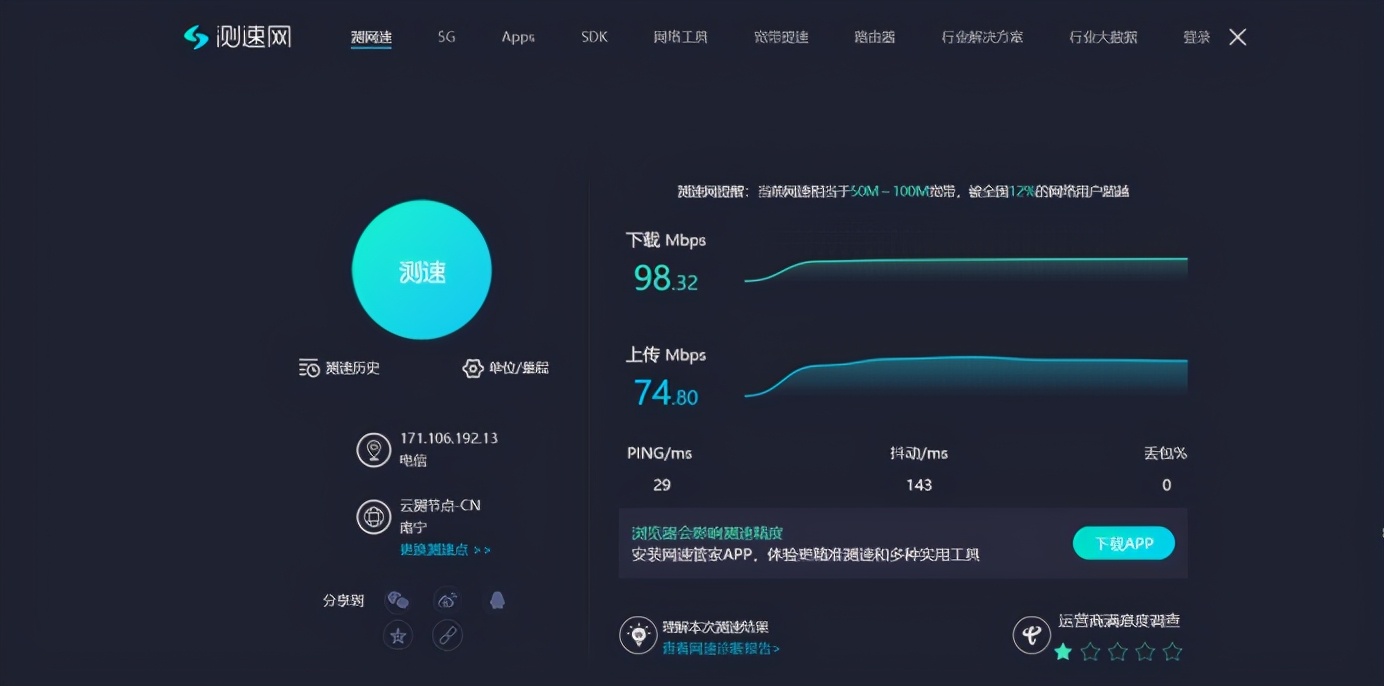This screenshot has height=686, width=1384.
Task: Click 测速历史 history label
Action: click(x=352, y=368)
